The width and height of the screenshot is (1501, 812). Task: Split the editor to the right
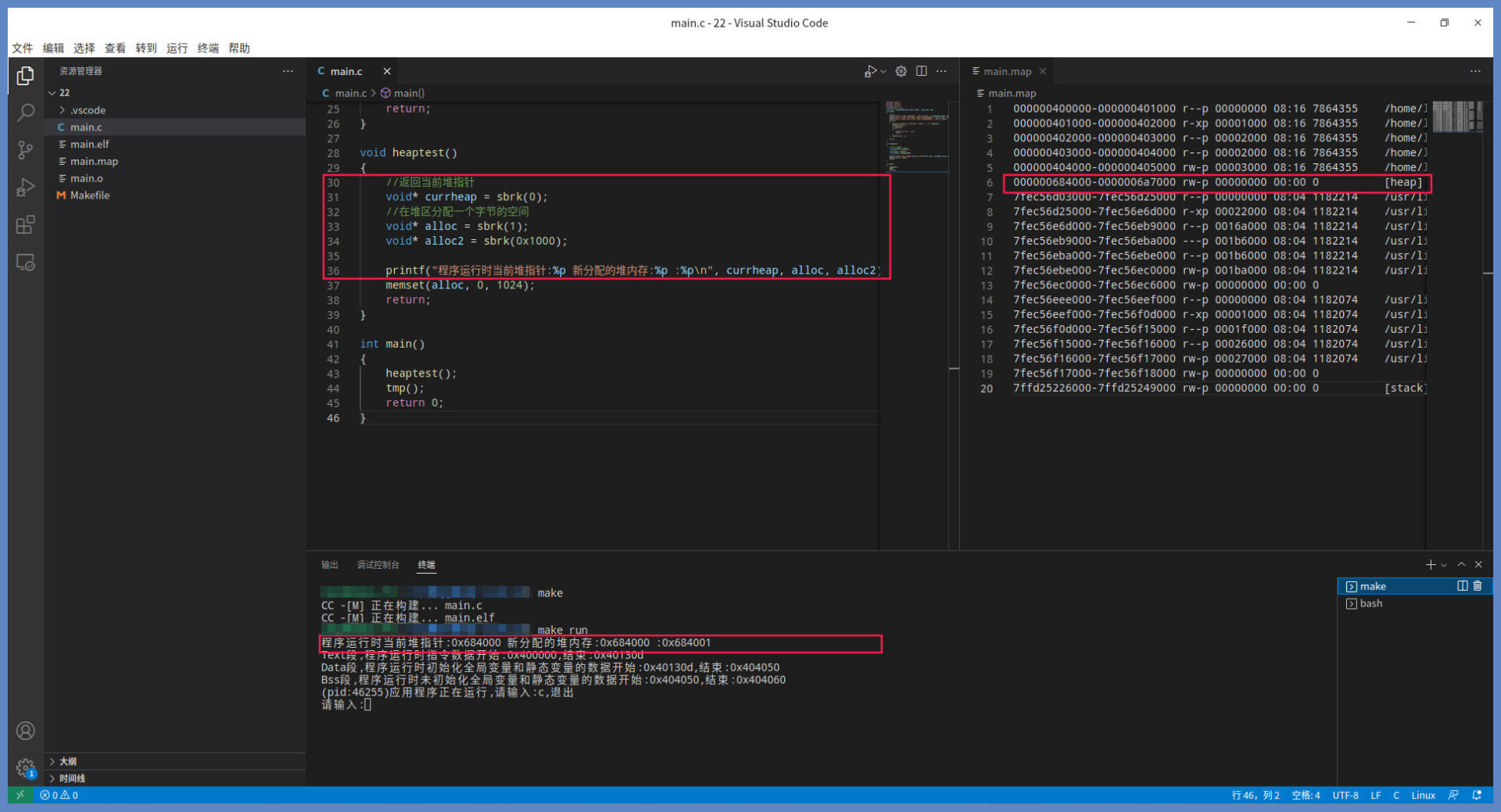pos(922,71)
